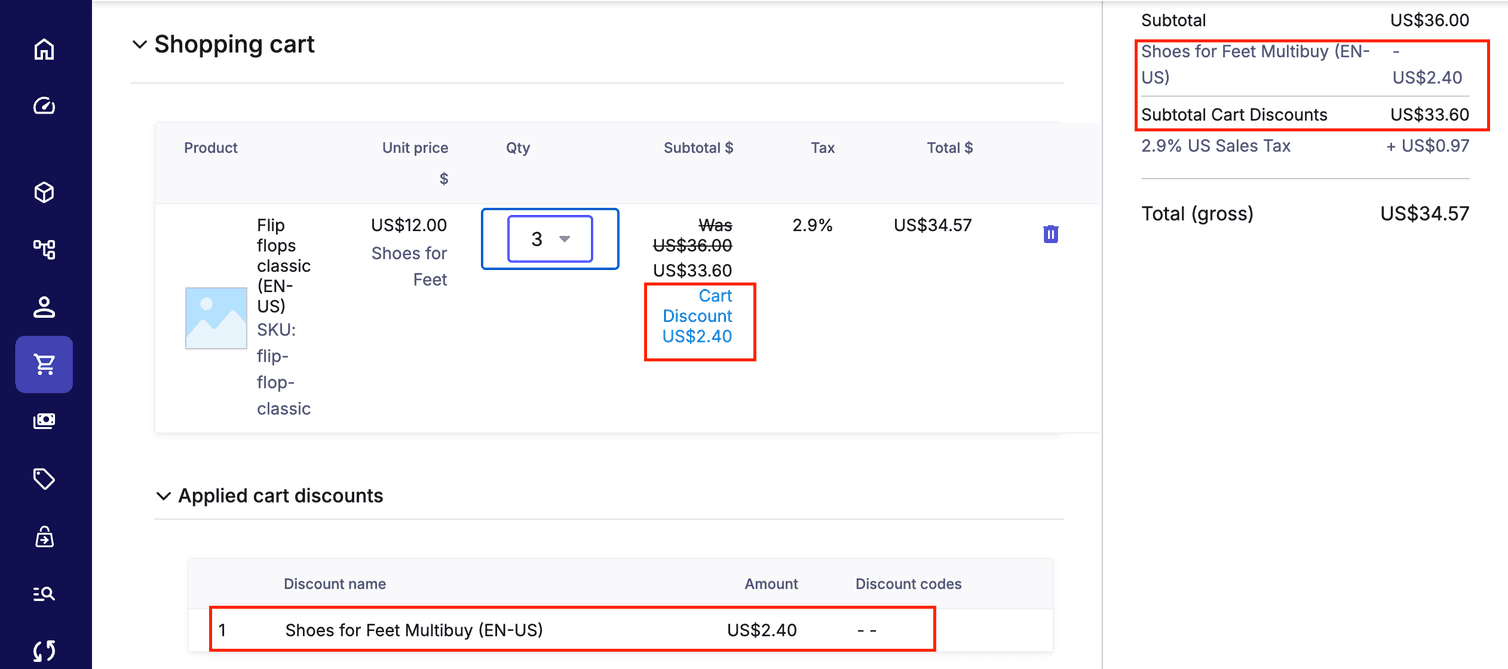This screenshot has height=669, width=1508.
Task: Collapse the Shopping cart section
Action: click(140, 45)
